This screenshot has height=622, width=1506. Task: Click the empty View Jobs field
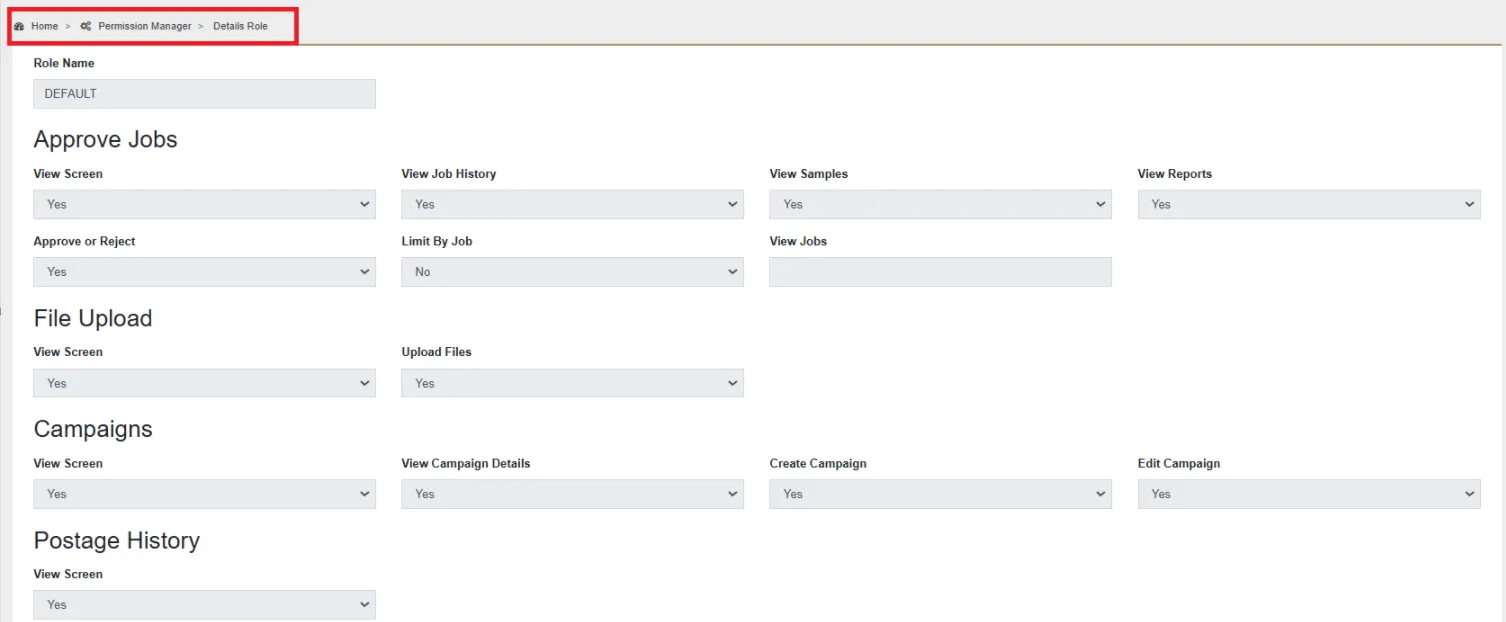[x=940, y=272]
